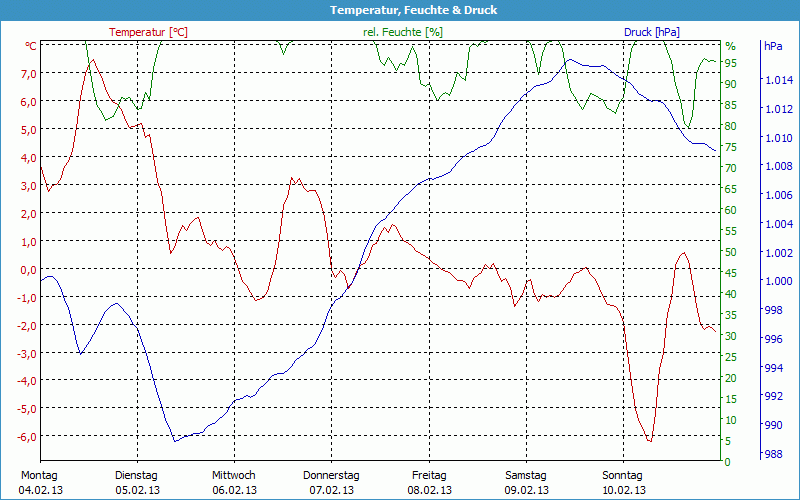The image size is (800, 500).
Task: Click the "-6,0" temperature axis value
Action: click(x=27, y=437)
